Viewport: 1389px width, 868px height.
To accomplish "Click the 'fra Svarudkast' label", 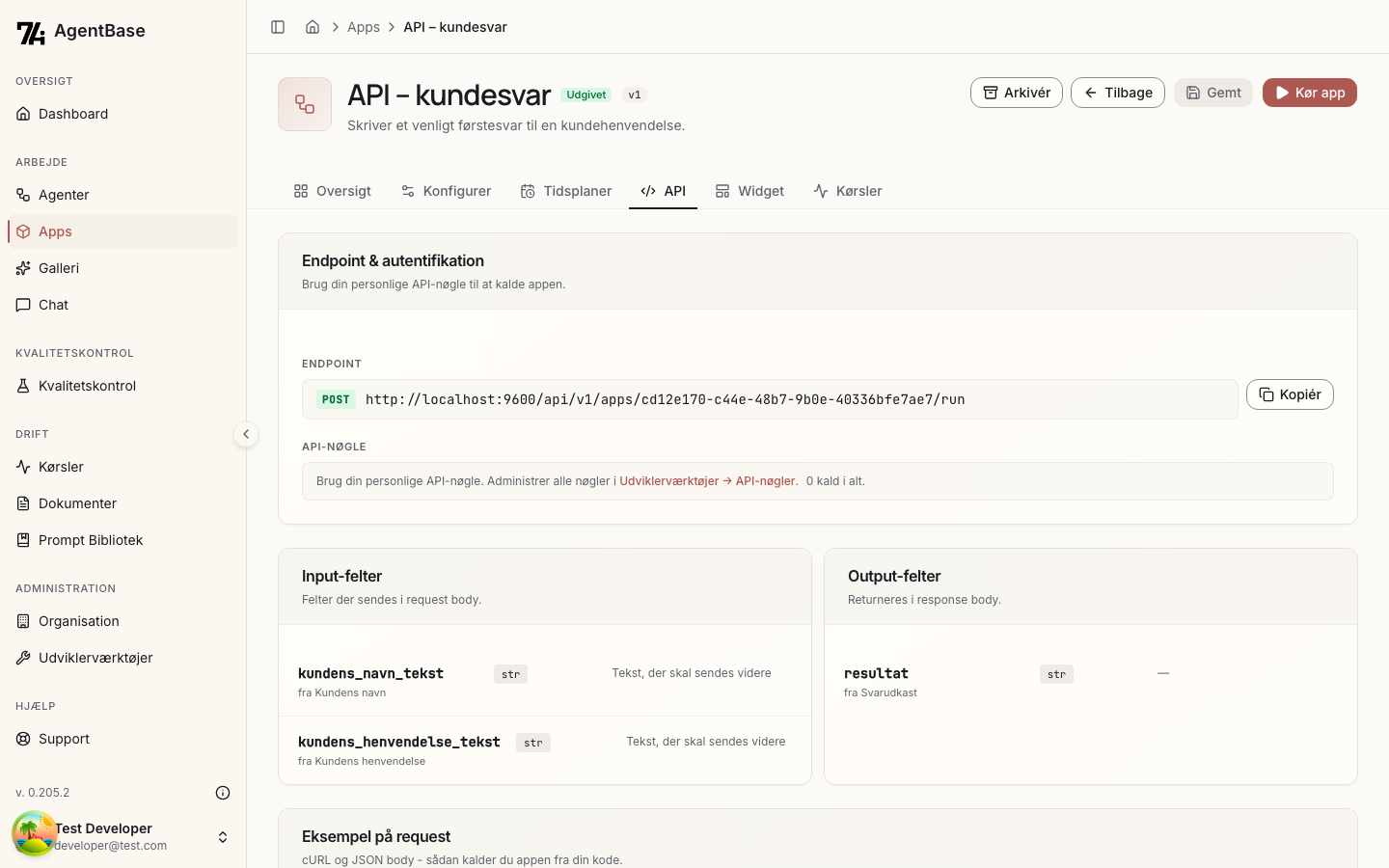I will (x=881, y=692).
